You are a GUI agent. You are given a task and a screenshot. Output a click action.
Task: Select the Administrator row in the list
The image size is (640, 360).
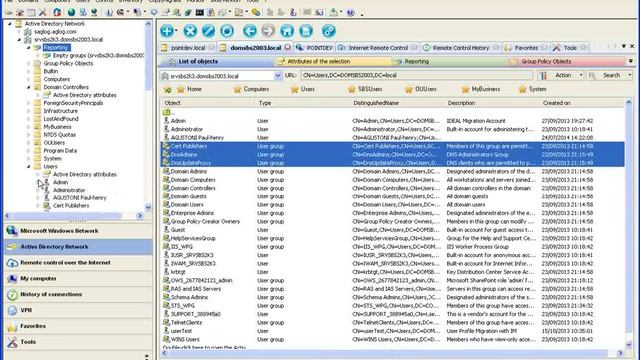click(392, 129)
